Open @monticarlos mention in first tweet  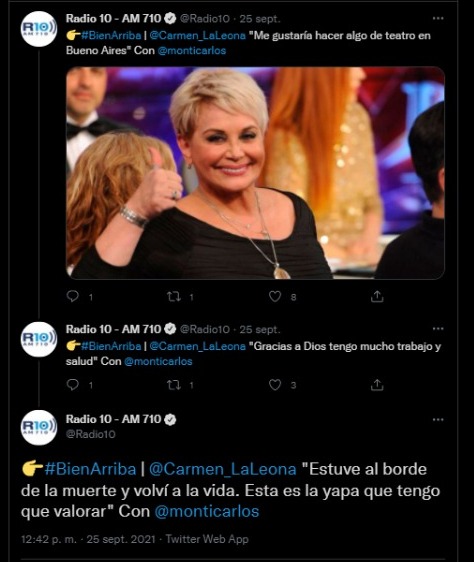(x=192, y=51)
